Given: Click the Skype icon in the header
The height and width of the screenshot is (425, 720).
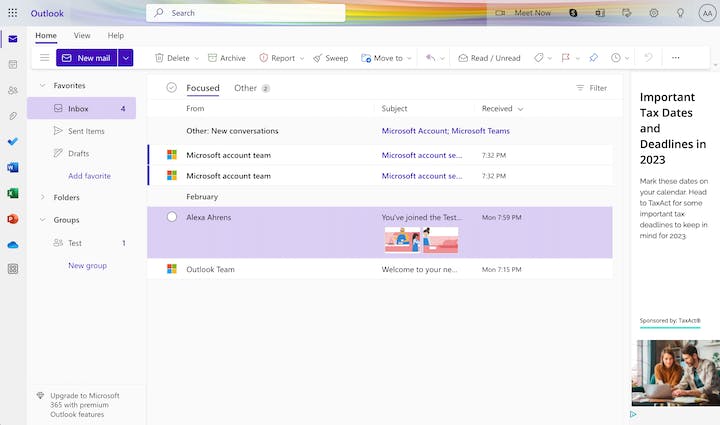Looking at the screenshot, I should 573,13.
